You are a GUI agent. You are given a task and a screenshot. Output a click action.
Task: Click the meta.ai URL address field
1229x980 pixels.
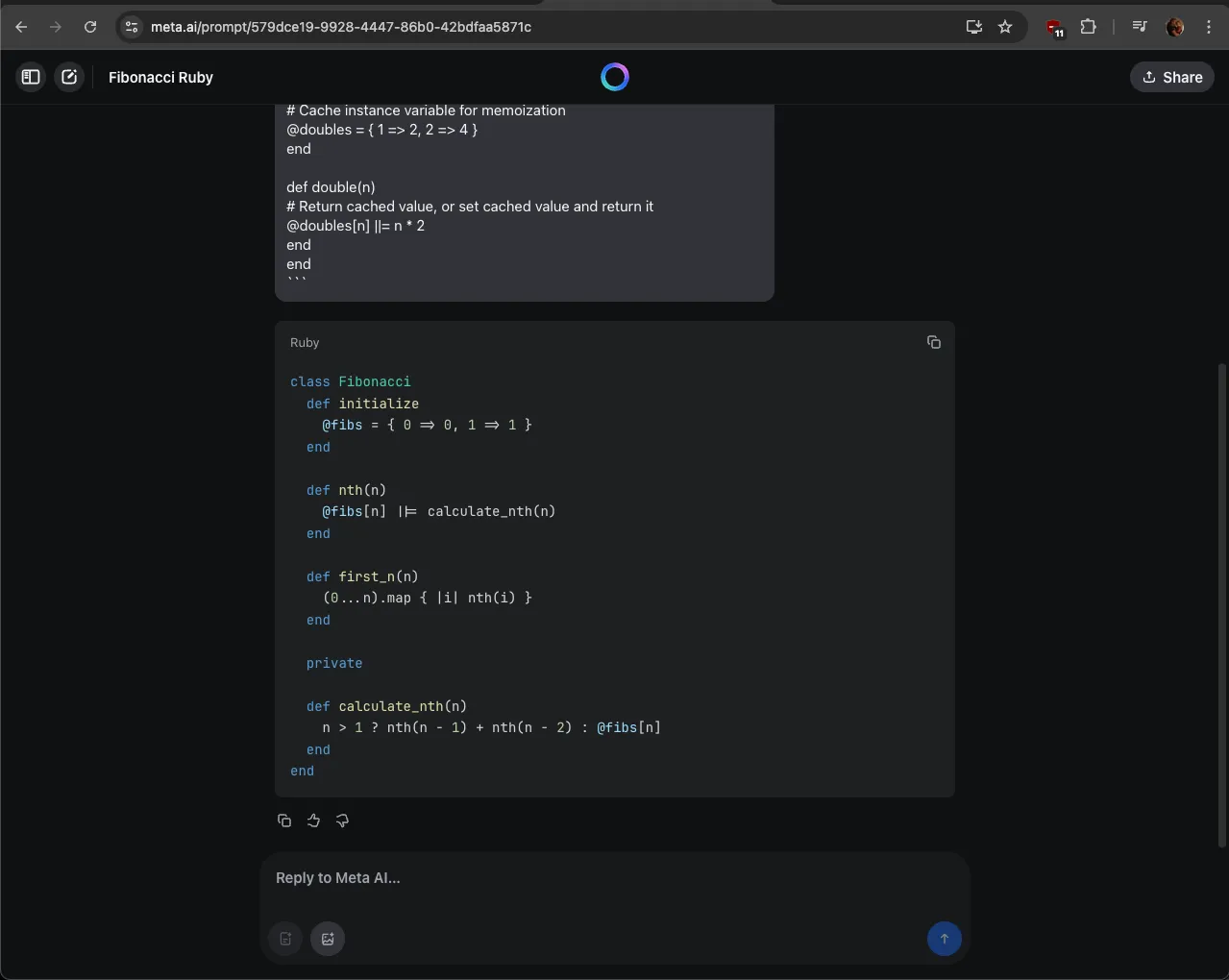click(x=341, y=27)
